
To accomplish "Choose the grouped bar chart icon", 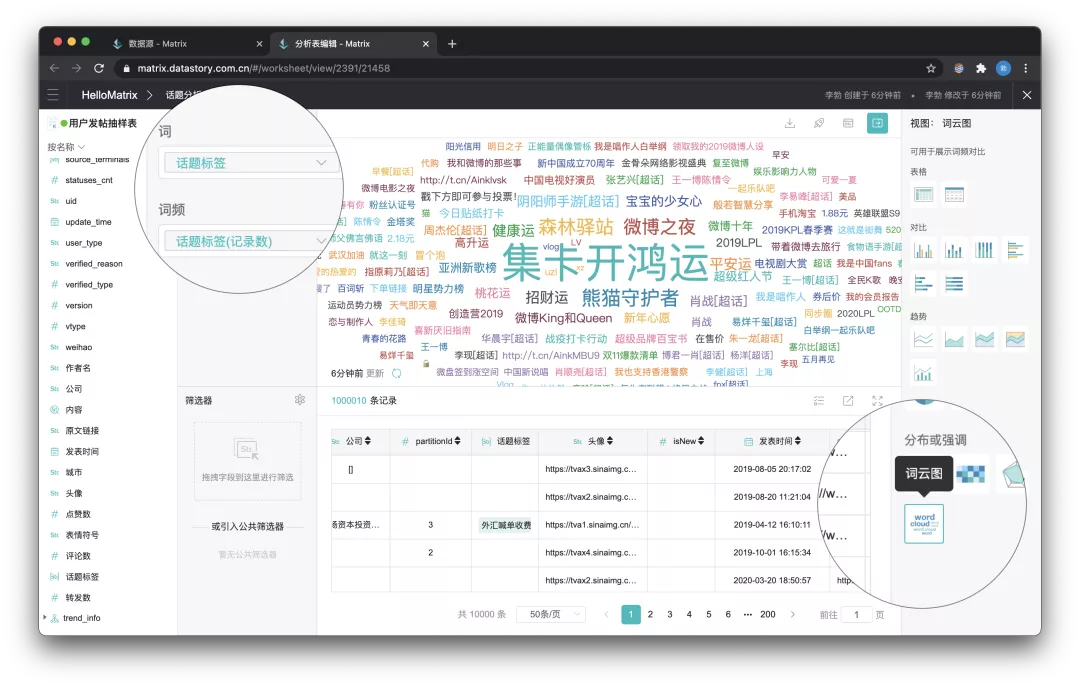I will (x=924, y=249).
